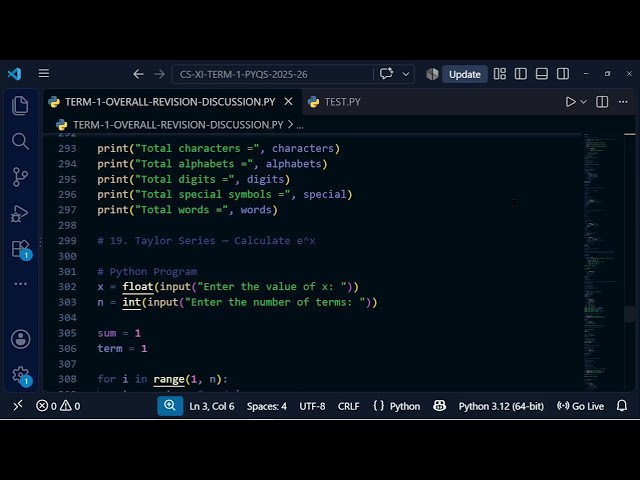Open the Extensions view

coord(21,249)
